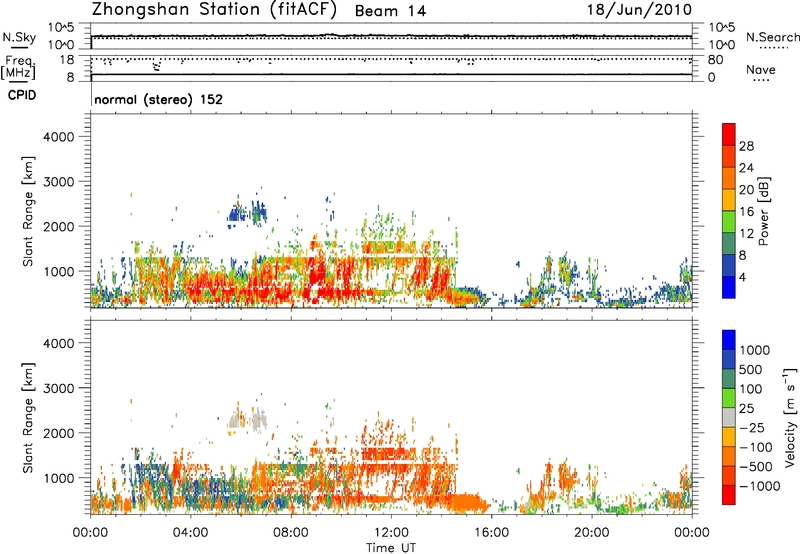This screenshot has width=800, height=554.
Task: Select the 'Freq. [MHz]' label
Action: click(x=19, y=68)
